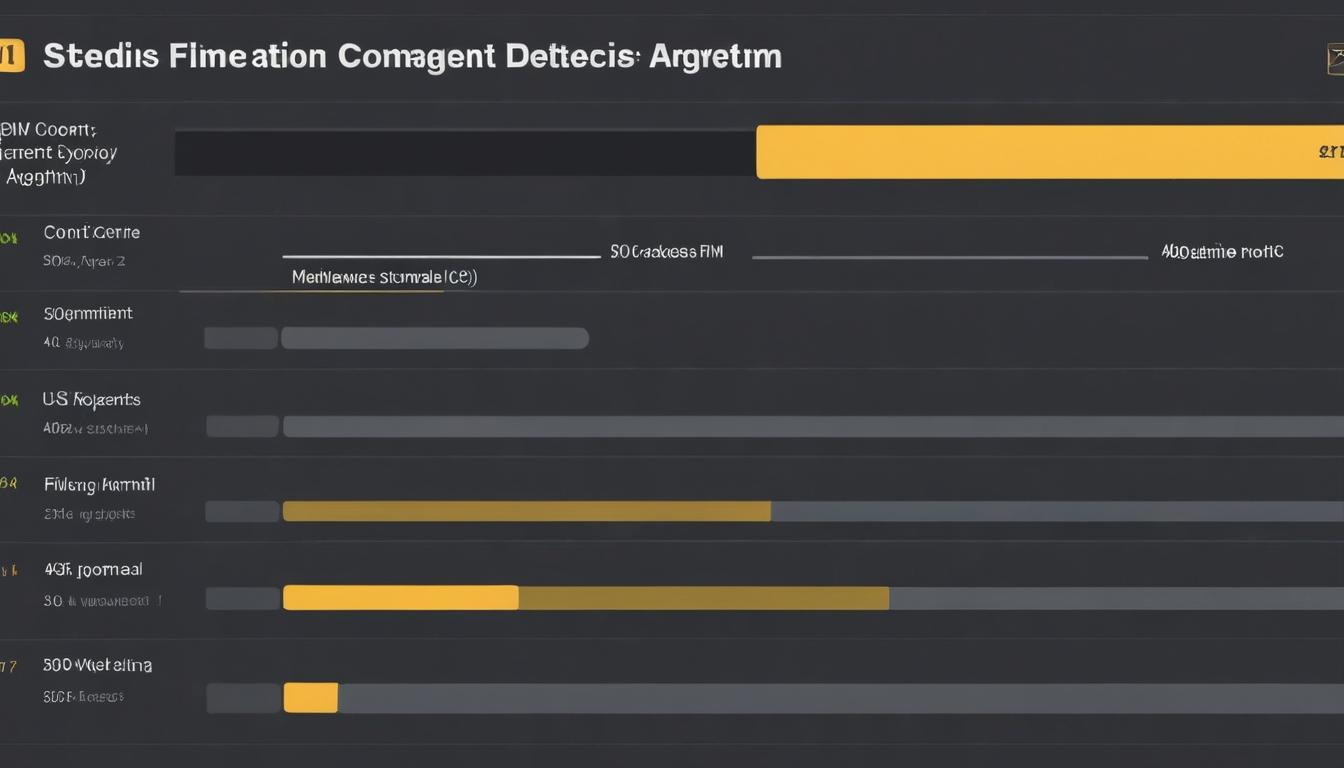Viewport: 1344px width, 768px height.
Task: Click the A0oeritme motiC label
Action: coord(1222,252)
